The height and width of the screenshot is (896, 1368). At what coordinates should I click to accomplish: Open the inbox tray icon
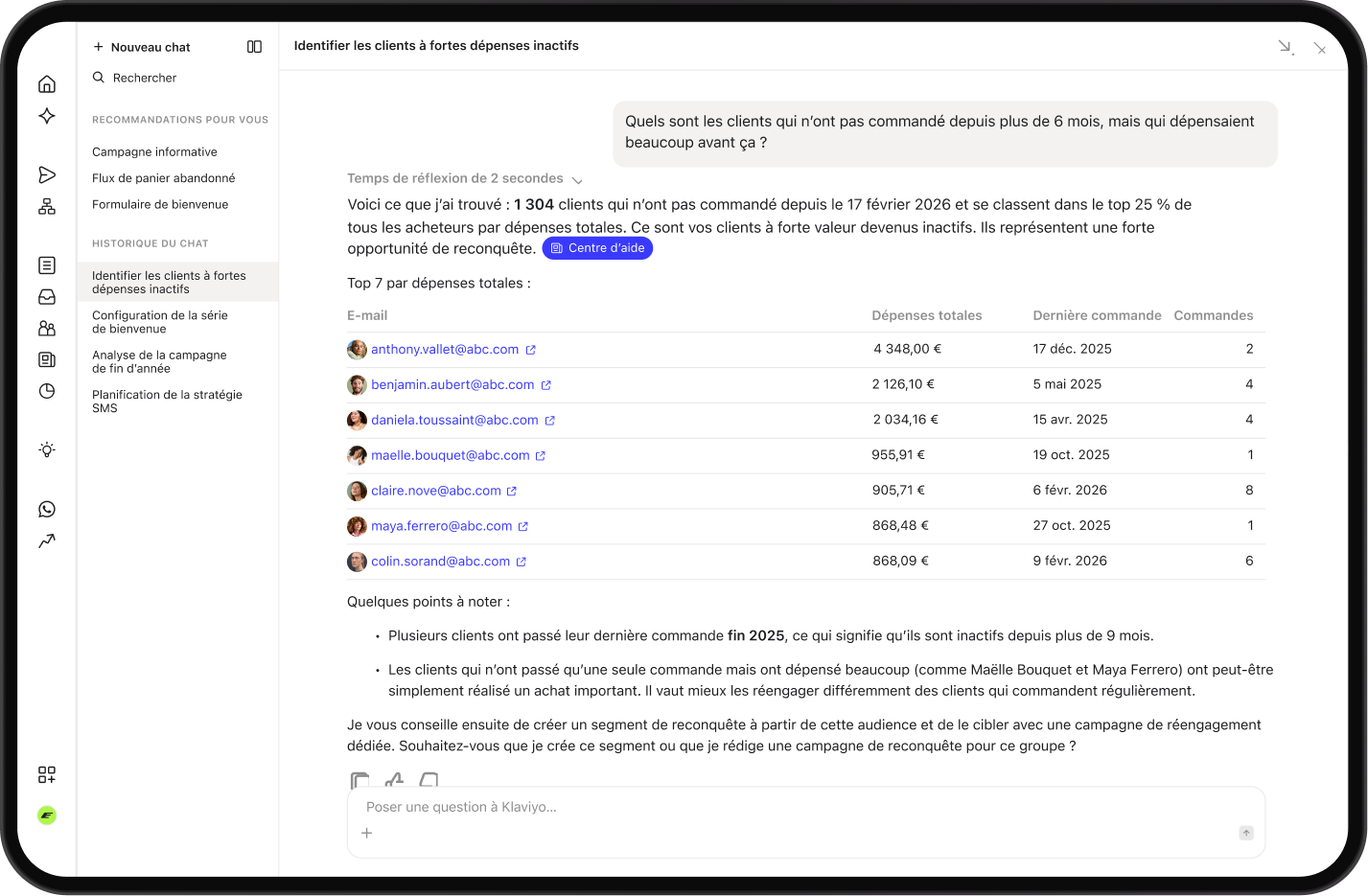(x=47, y=297)
